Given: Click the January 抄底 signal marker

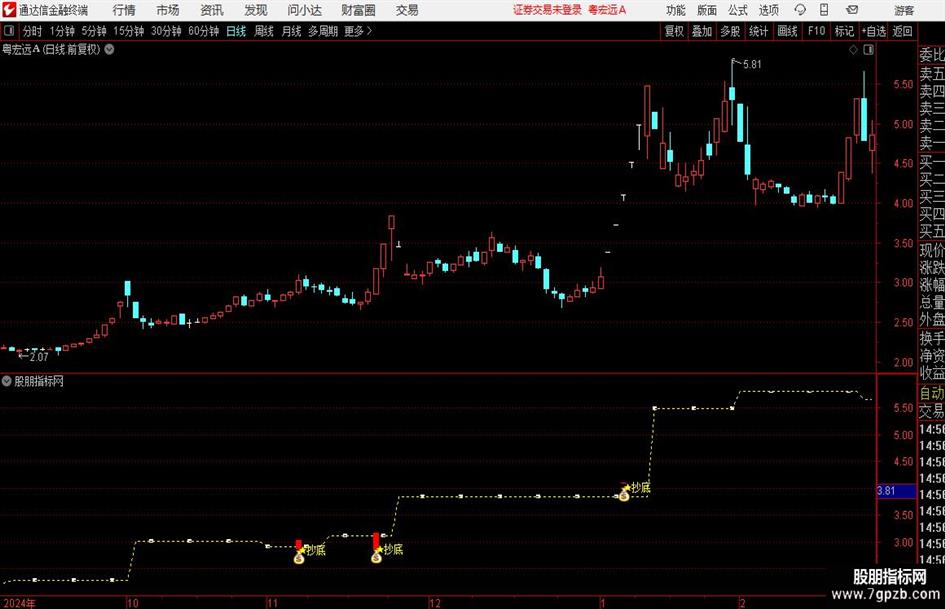Looking at the screenshot, I should pyautogui.click(x=624, y=494).
